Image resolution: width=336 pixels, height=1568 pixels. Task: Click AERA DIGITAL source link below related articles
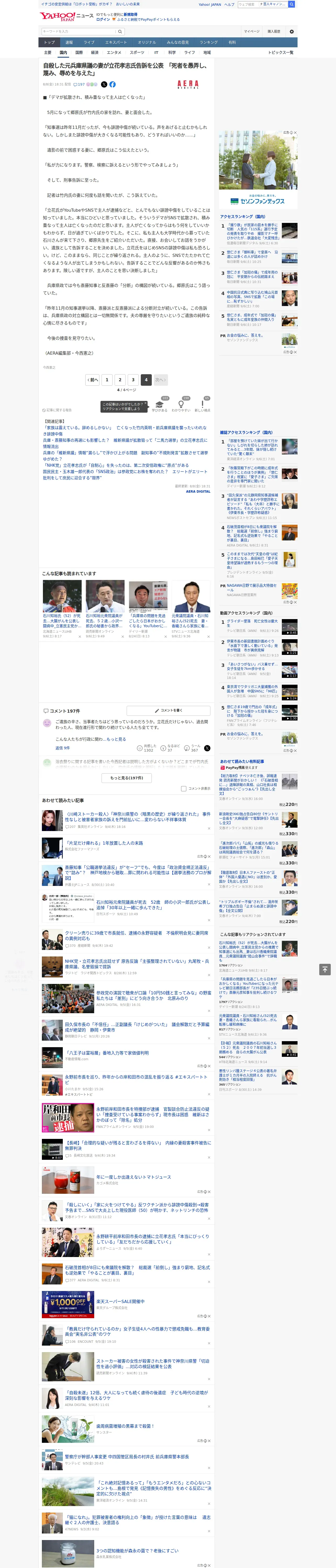tap(198, 491)
